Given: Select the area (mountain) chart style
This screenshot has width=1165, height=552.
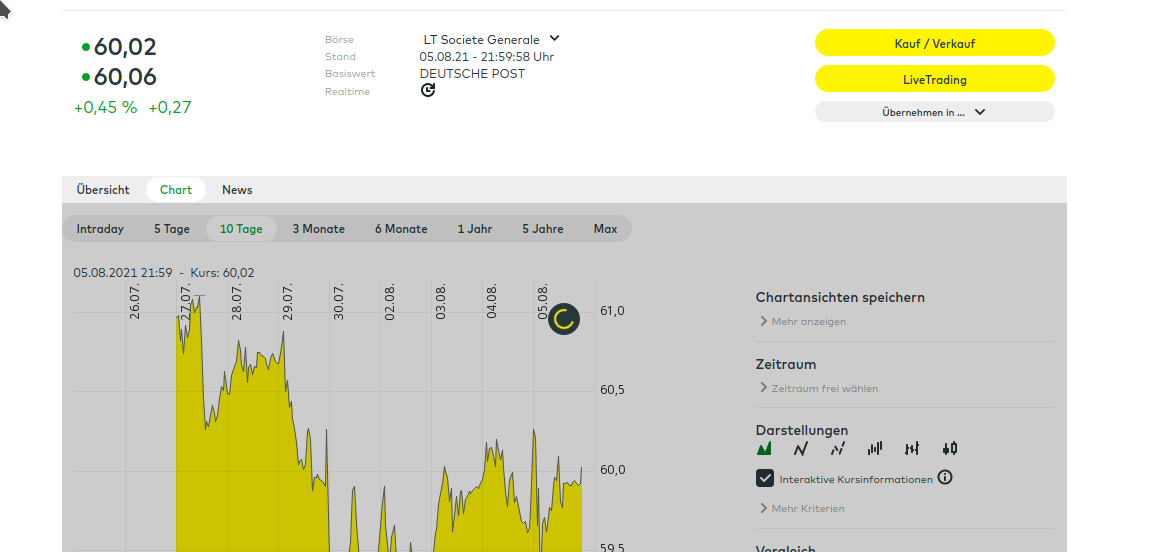Looking at the screenshot, I should click(765, 449).
